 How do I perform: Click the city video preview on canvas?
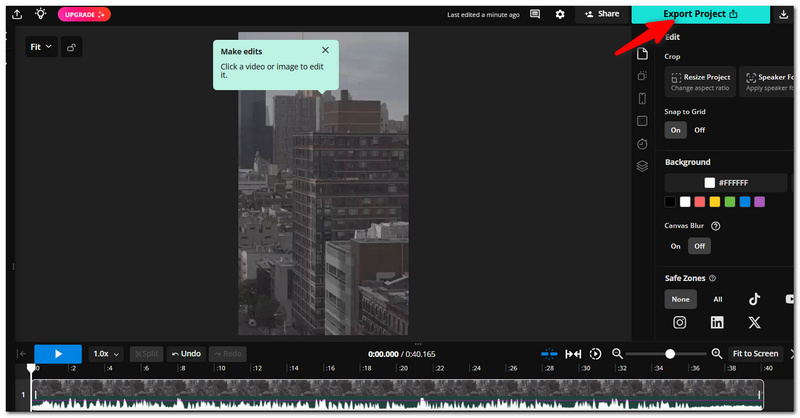pyautogui.click(x=323, y=184)
